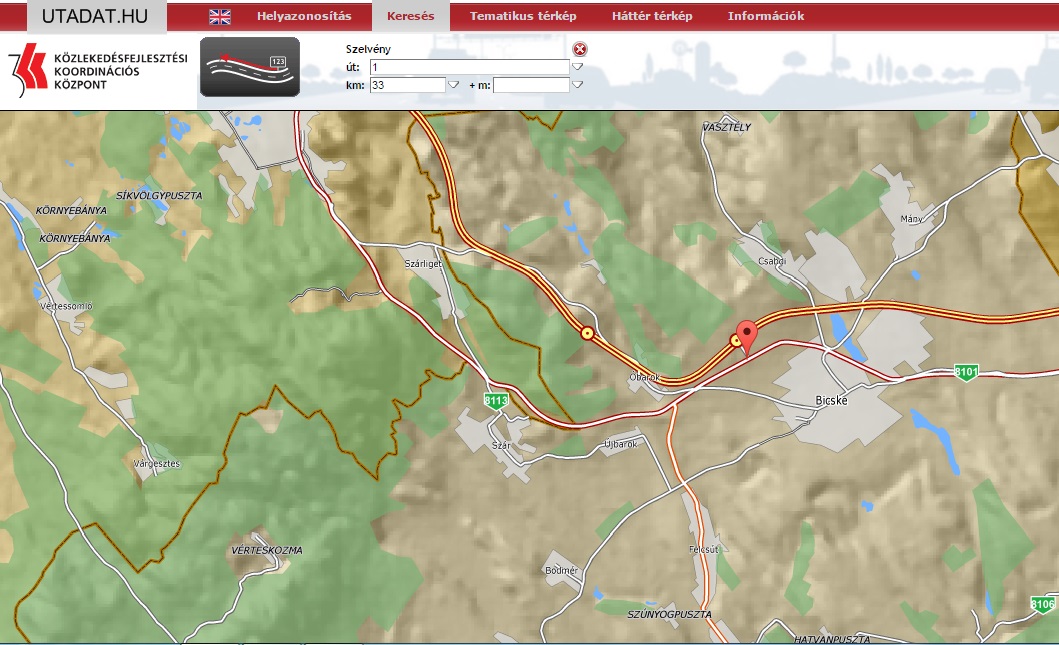This screenshot has height=645, width=1059.
Task: Expand the út road number dropdown
Action: click(577, 67)
